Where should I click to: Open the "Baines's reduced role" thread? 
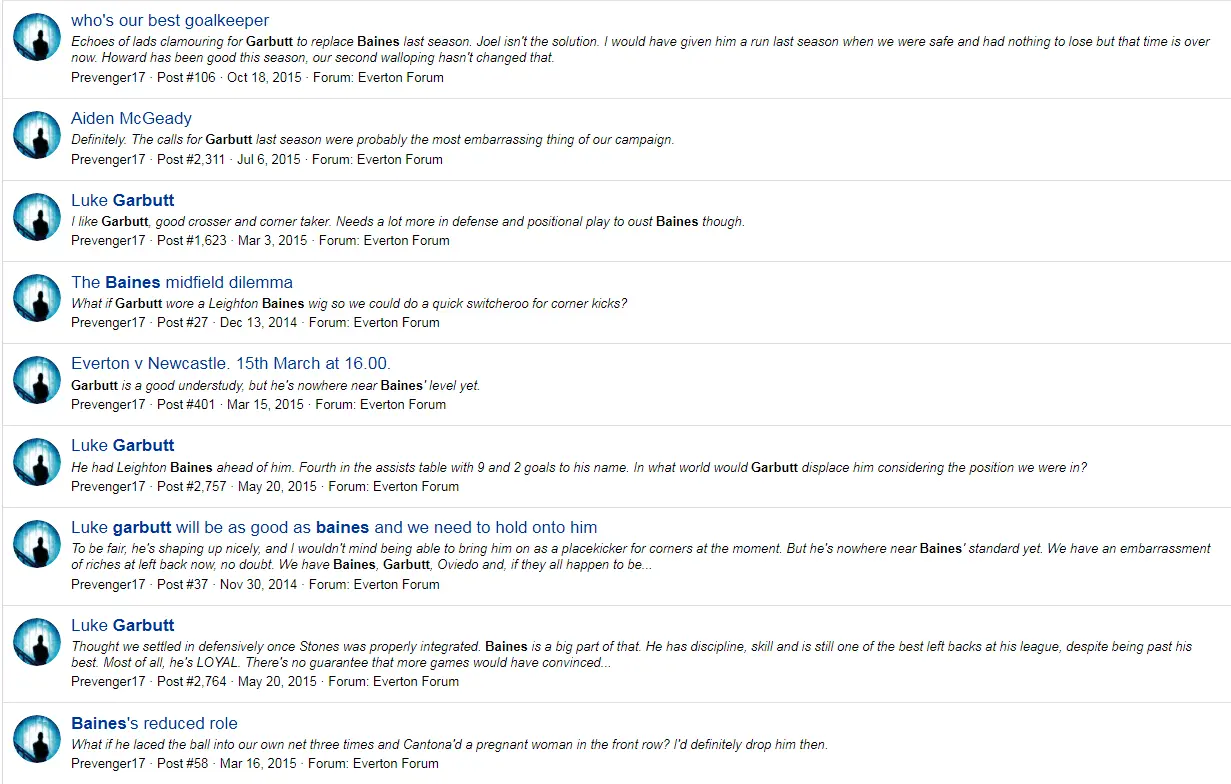point(154,723)
